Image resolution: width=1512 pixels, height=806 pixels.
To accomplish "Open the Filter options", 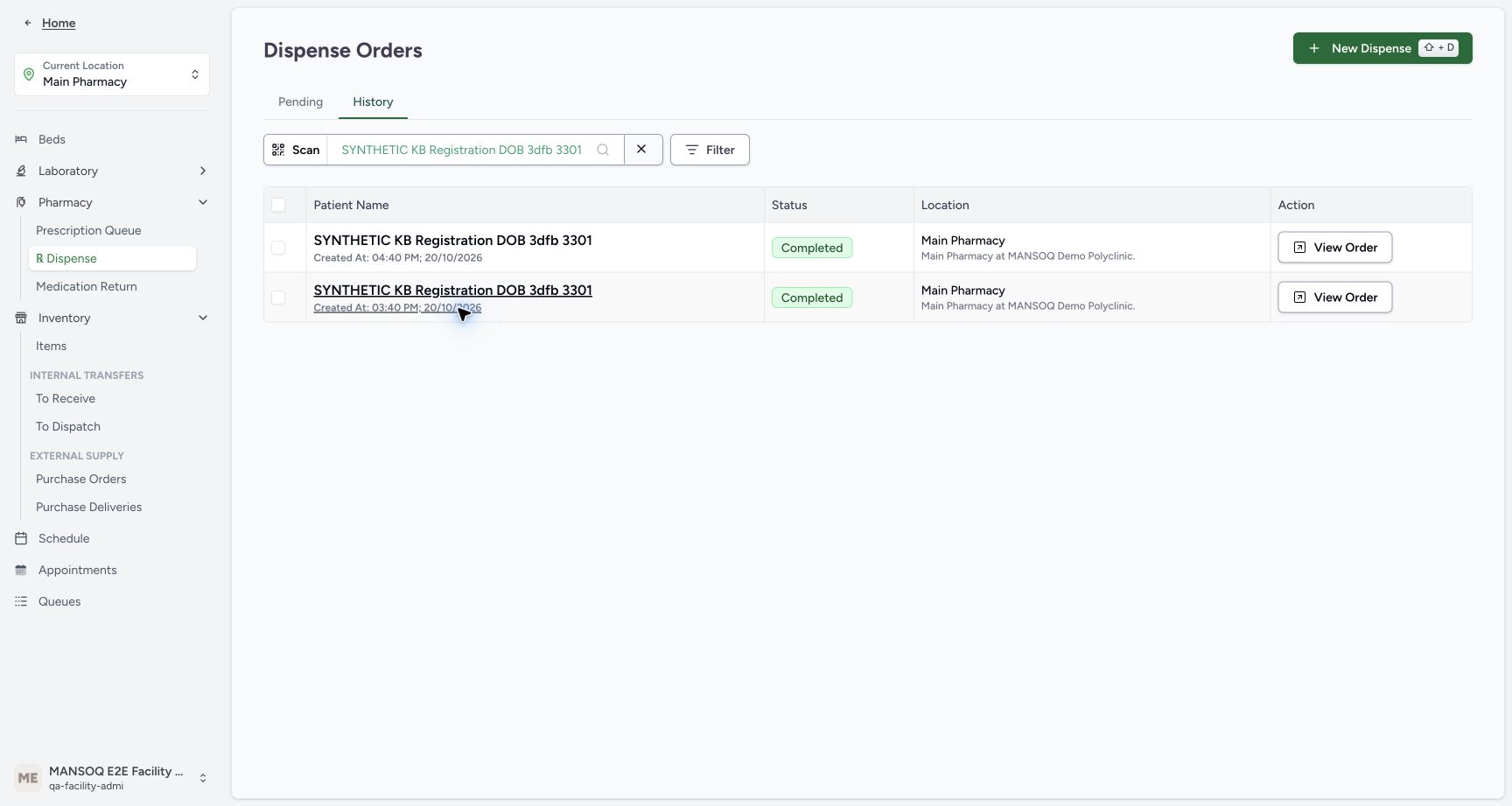I will pyautogui.click(x=710, y=150).
